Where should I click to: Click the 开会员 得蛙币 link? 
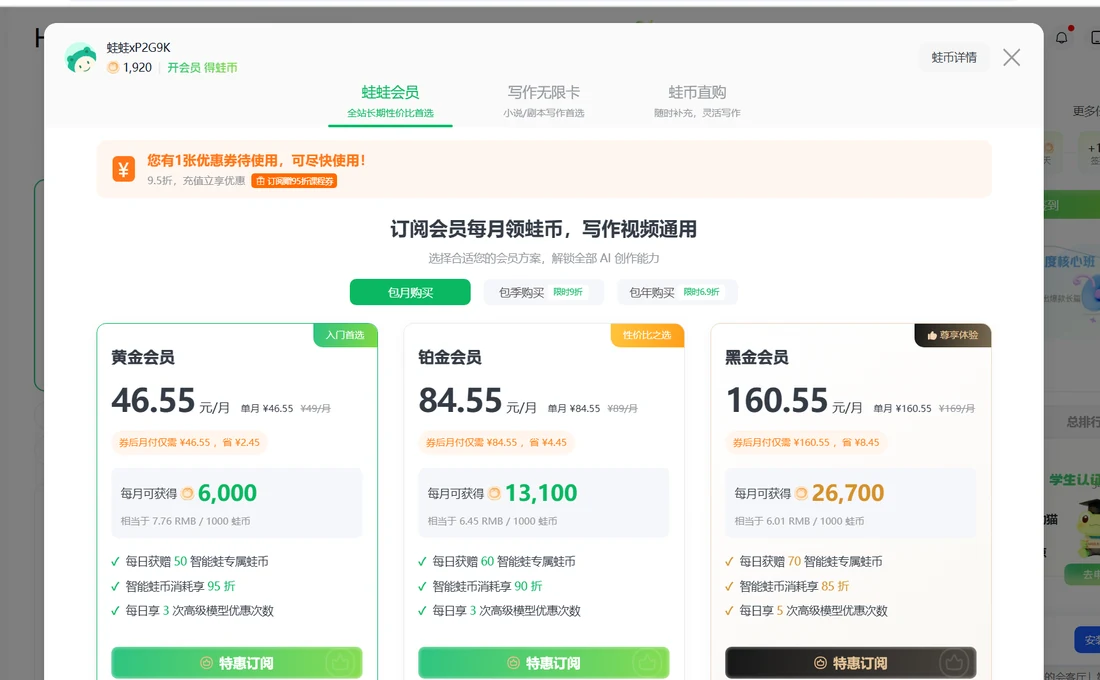click(202, 67)
